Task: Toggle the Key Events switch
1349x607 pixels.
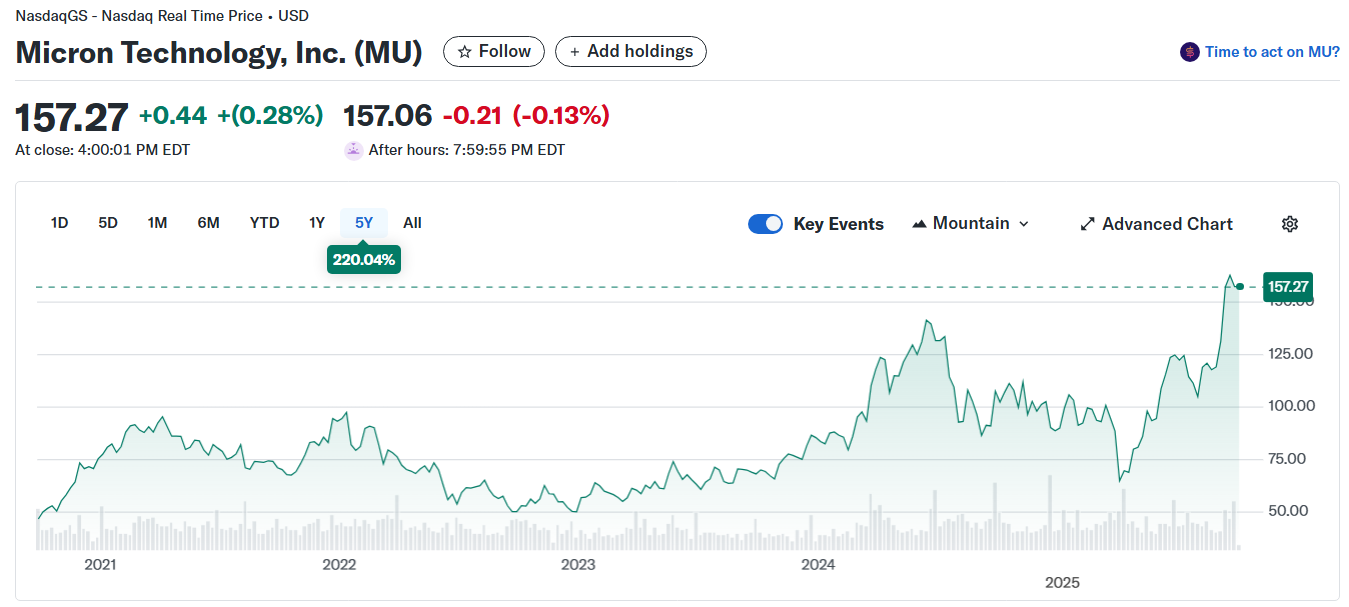Action: pyautogui.click(x=765, y=224)
